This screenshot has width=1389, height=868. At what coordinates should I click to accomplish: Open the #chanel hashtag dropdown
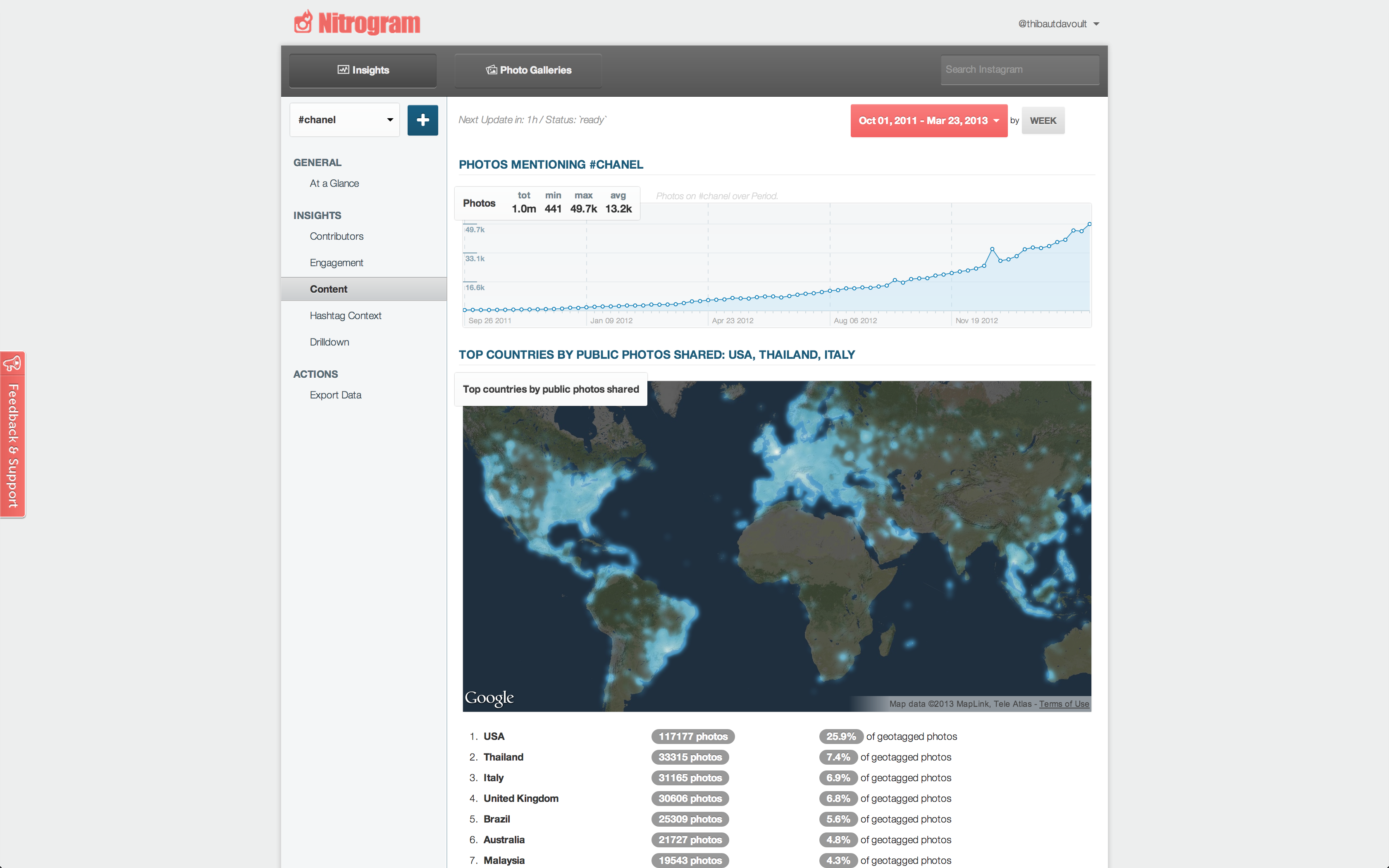pos(344,120)
